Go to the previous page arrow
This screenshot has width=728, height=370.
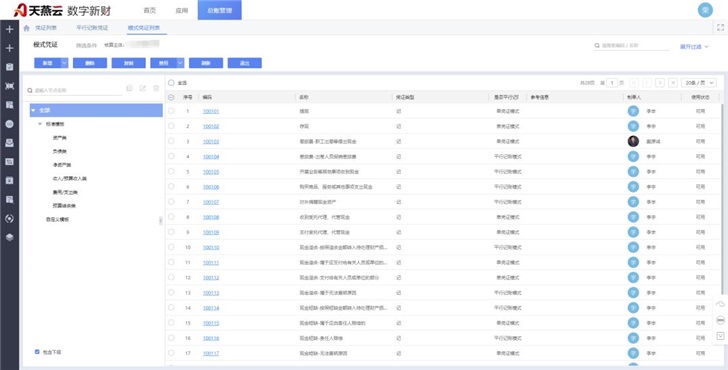647,83
